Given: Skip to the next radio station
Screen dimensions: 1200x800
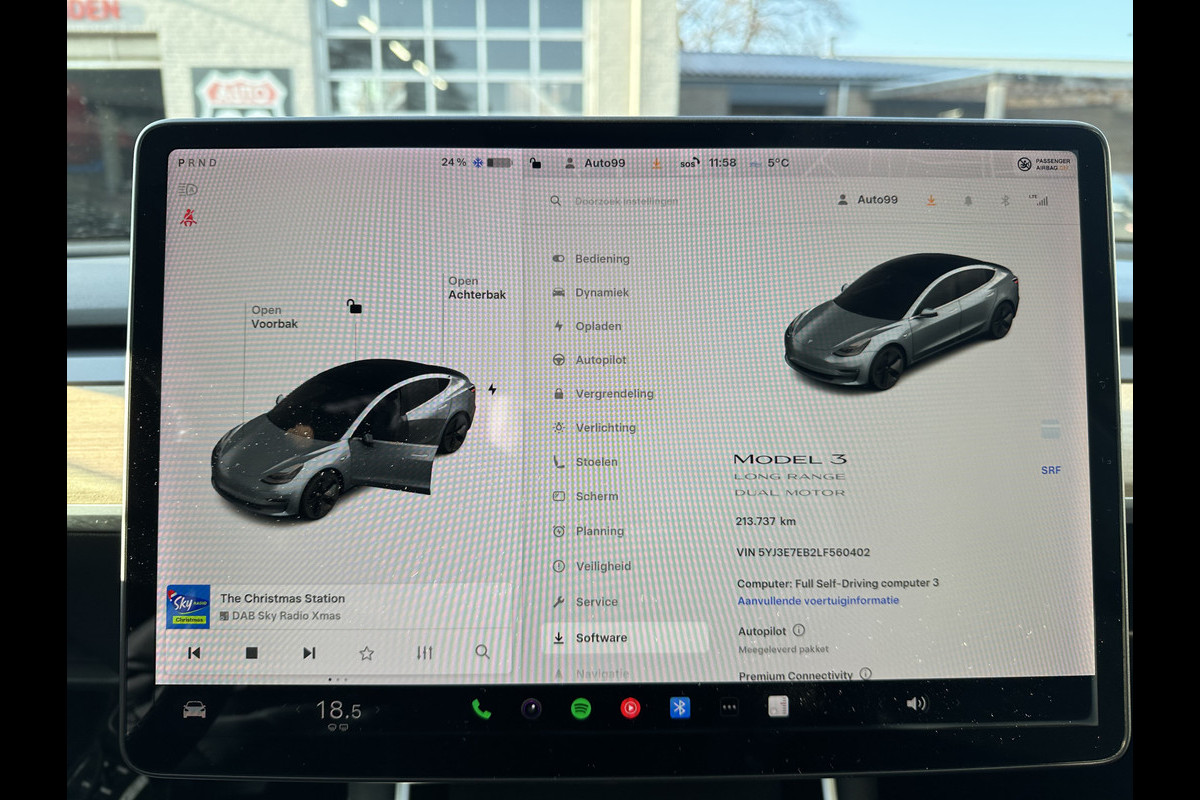Looking at the screenshot, I should 309,653.
